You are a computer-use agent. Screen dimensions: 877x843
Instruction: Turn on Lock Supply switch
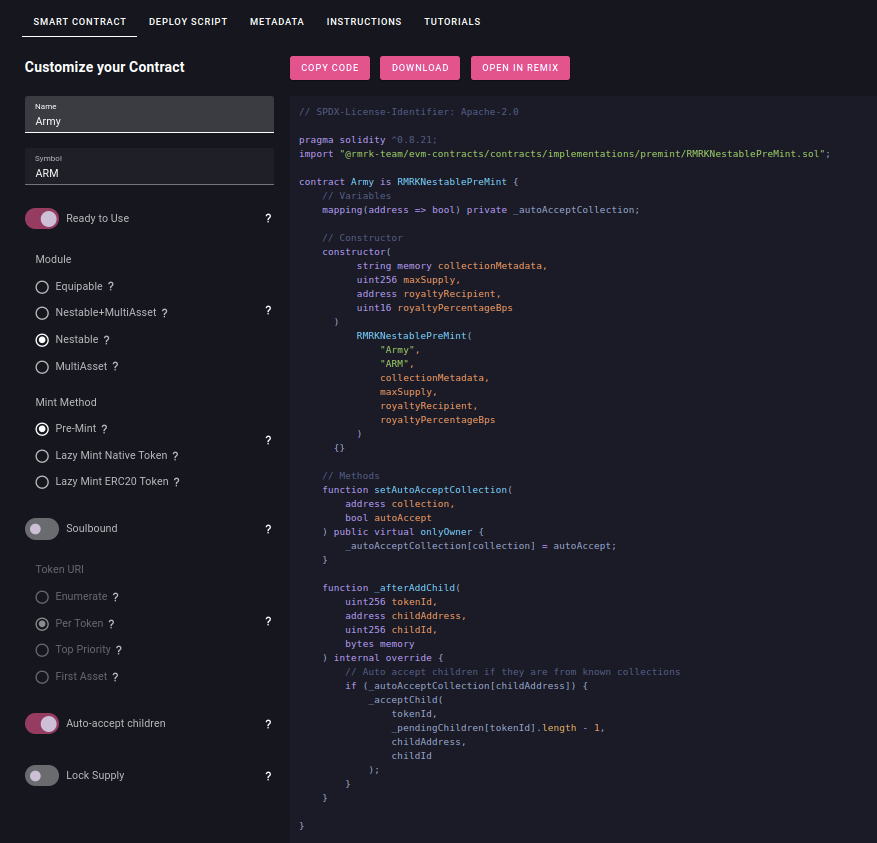(x=42, y=776)
